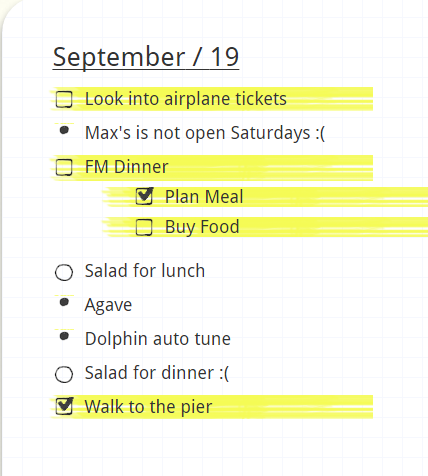Uncheck the Walk to the pier checkbox
This screenshot has height=476, width=428.
click(64, 406)
